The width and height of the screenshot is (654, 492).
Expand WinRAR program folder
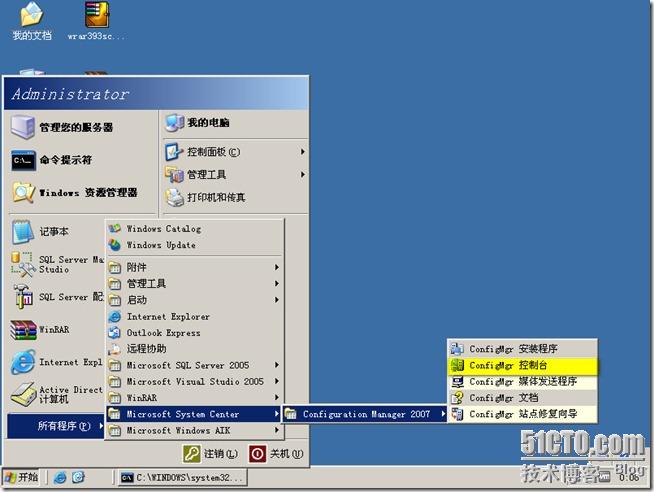coord(194,398)
